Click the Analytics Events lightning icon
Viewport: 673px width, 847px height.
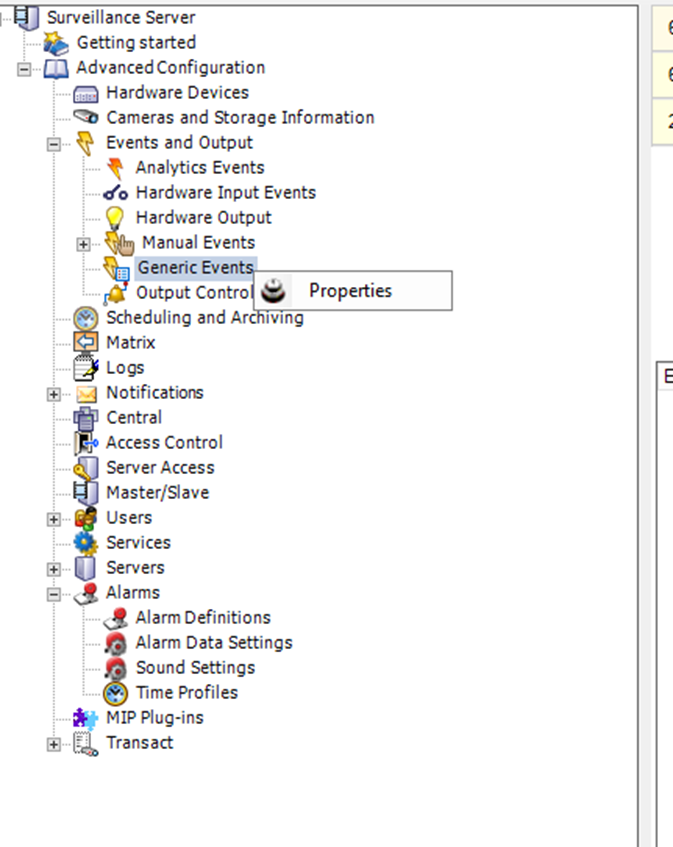click(x=118, y=168)
